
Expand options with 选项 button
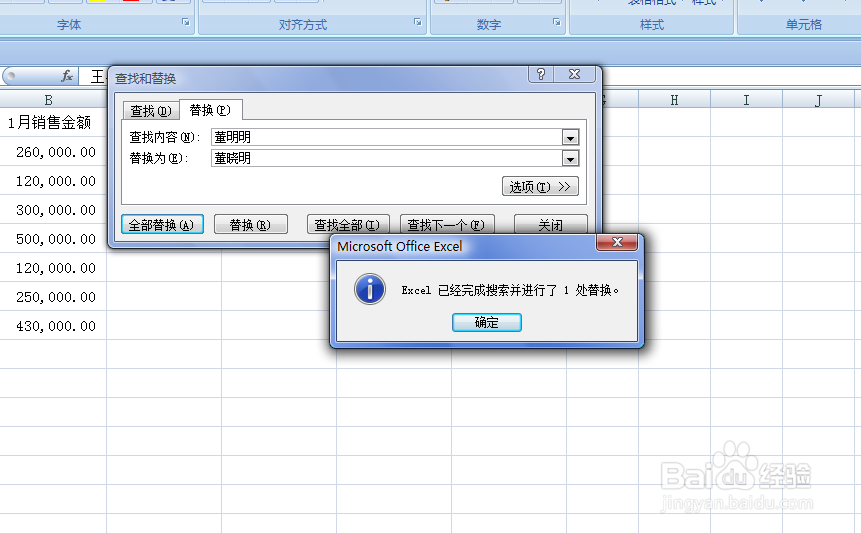tap(540, 186)
